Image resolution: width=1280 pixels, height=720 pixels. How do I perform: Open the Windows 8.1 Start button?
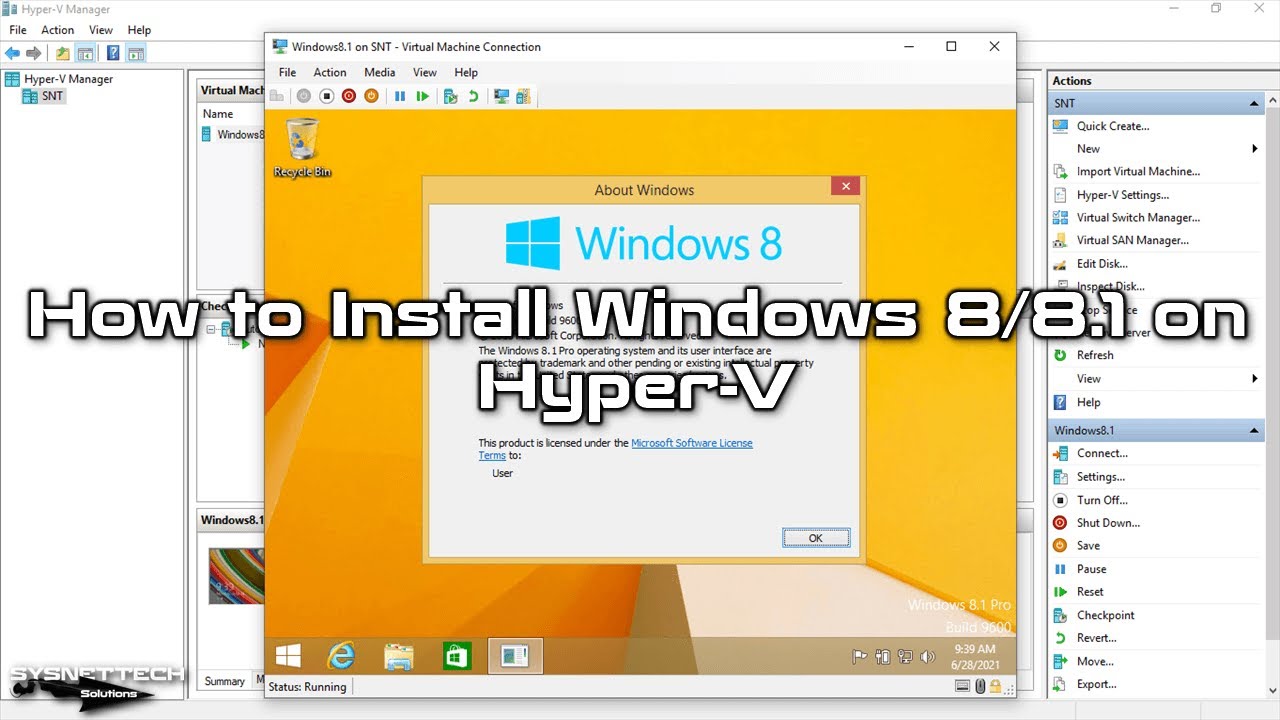point(289,655)
